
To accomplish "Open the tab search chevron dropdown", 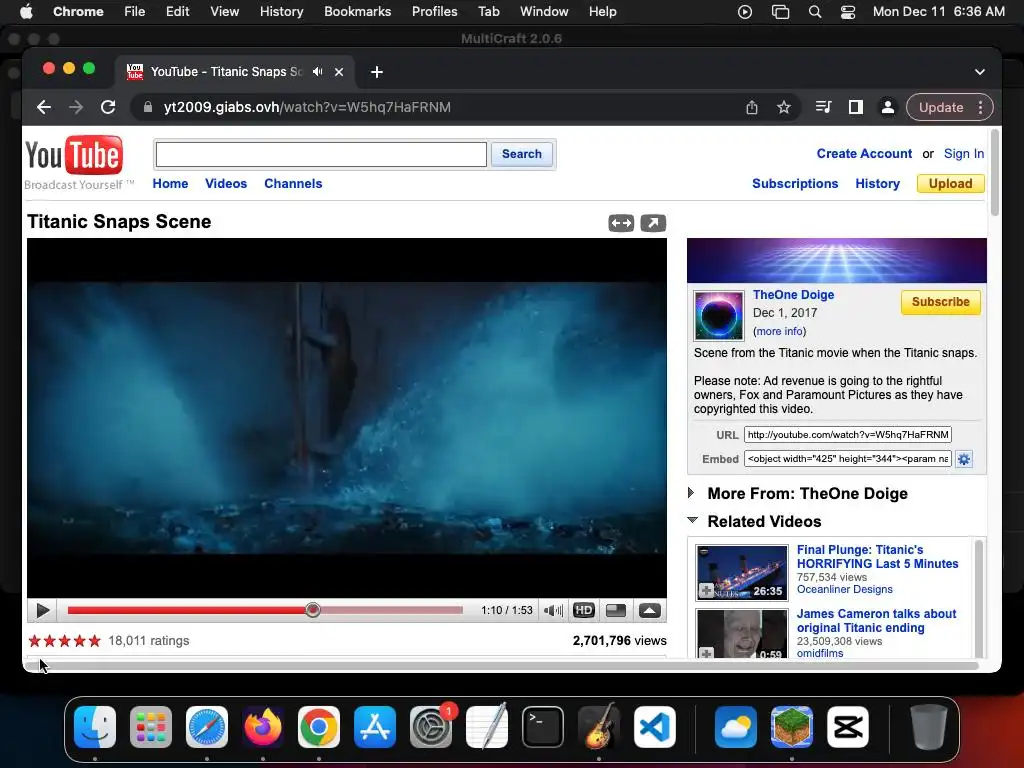I will [x=980, y=72].
